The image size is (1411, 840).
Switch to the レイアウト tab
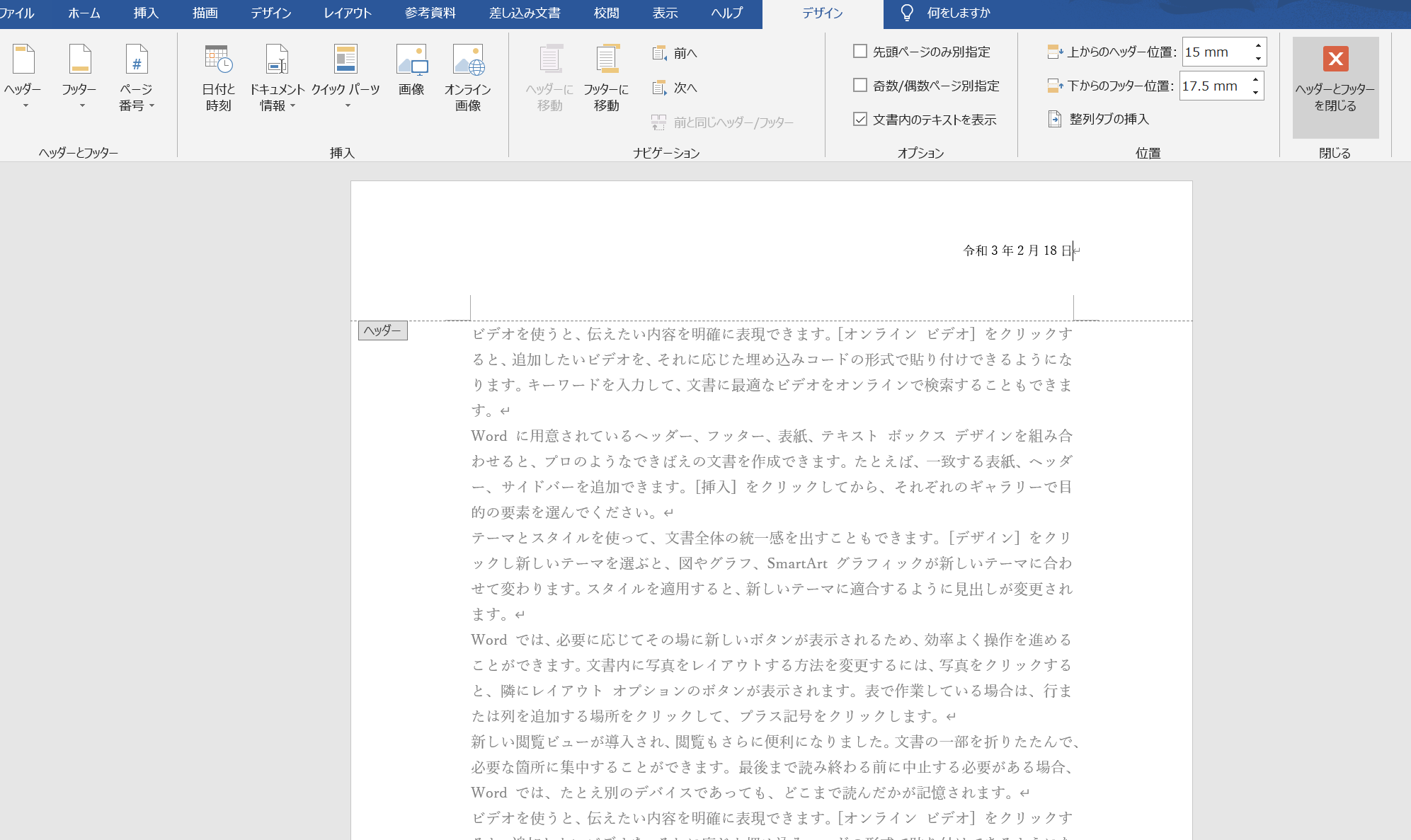(347, 13)
